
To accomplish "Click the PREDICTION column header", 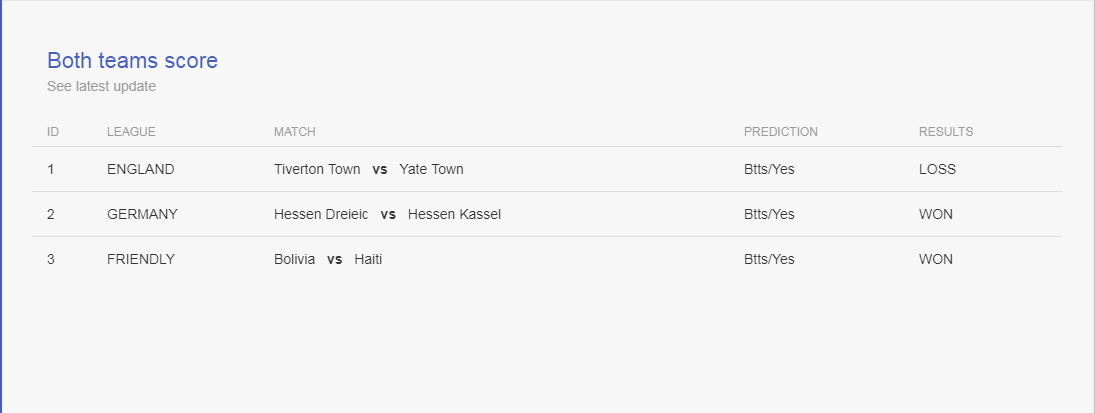I will pyautogui.click(x=780, y=132).
